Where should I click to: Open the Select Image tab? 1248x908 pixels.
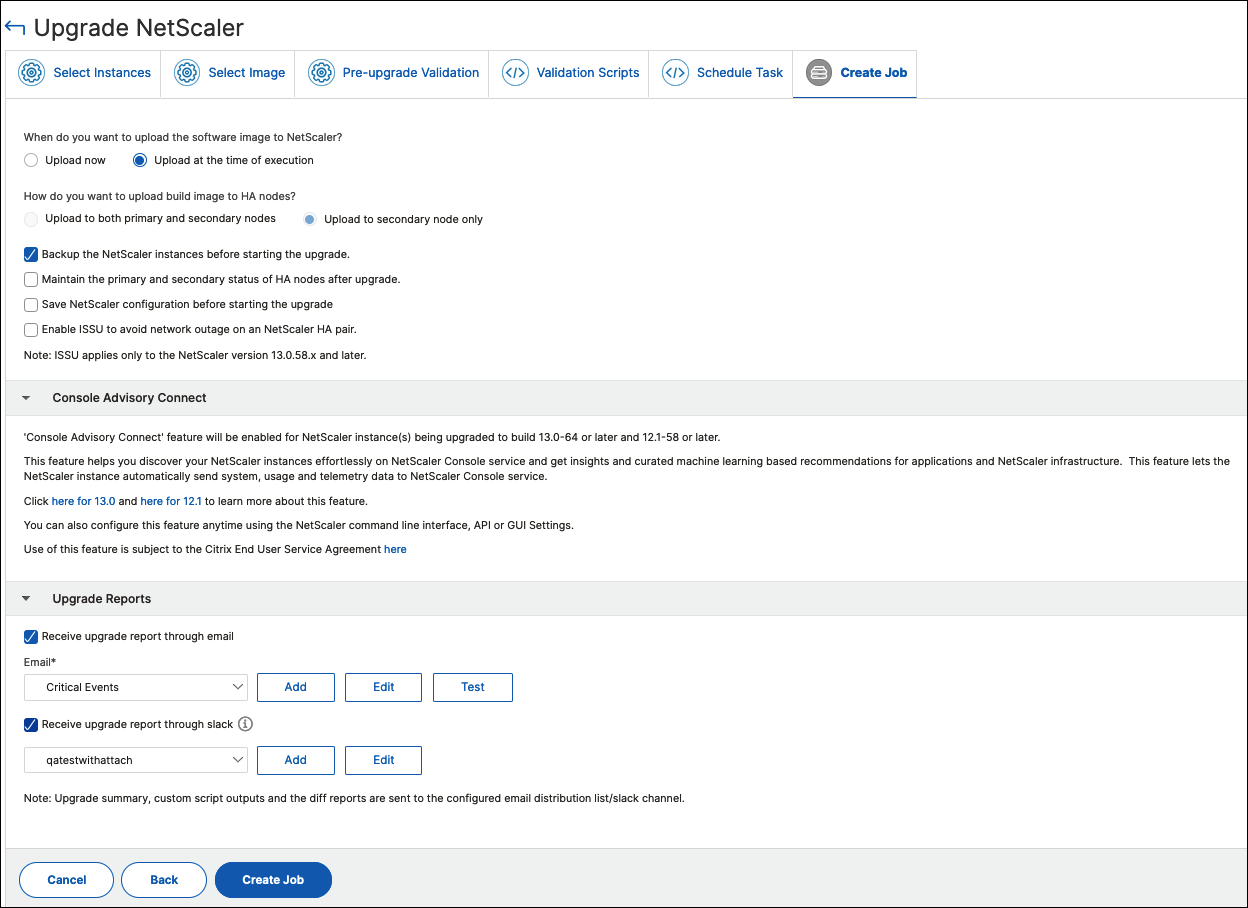[x=228, y=73]
